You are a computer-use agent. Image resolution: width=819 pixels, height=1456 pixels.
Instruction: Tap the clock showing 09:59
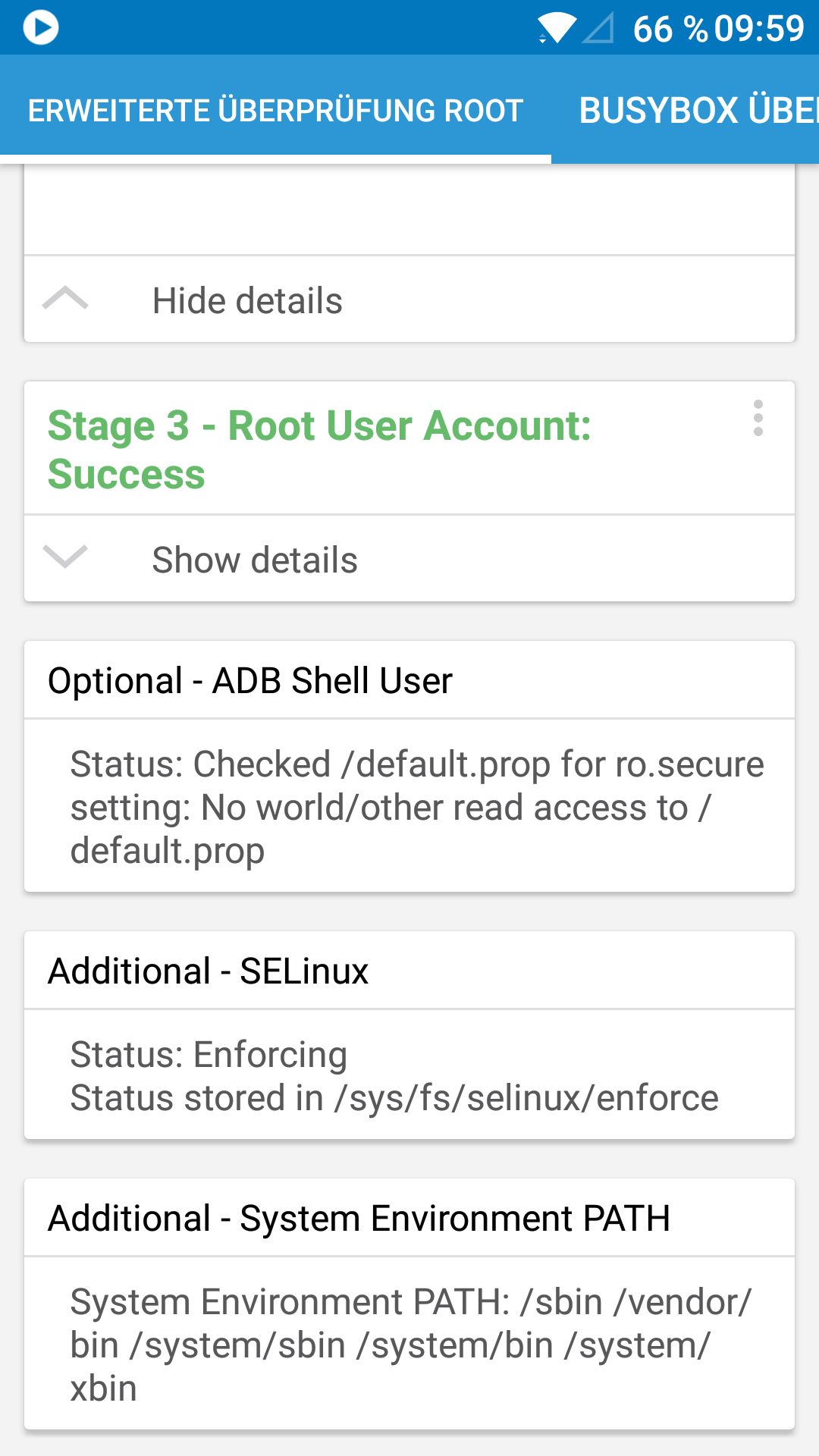coord(758,29)
